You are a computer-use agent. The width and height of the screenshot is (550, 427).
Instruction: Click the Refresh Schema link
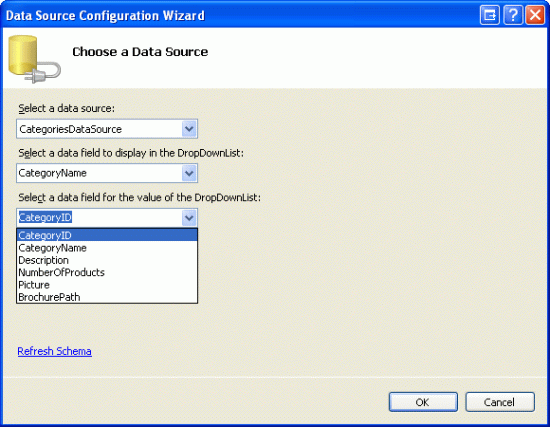point(54,351)
